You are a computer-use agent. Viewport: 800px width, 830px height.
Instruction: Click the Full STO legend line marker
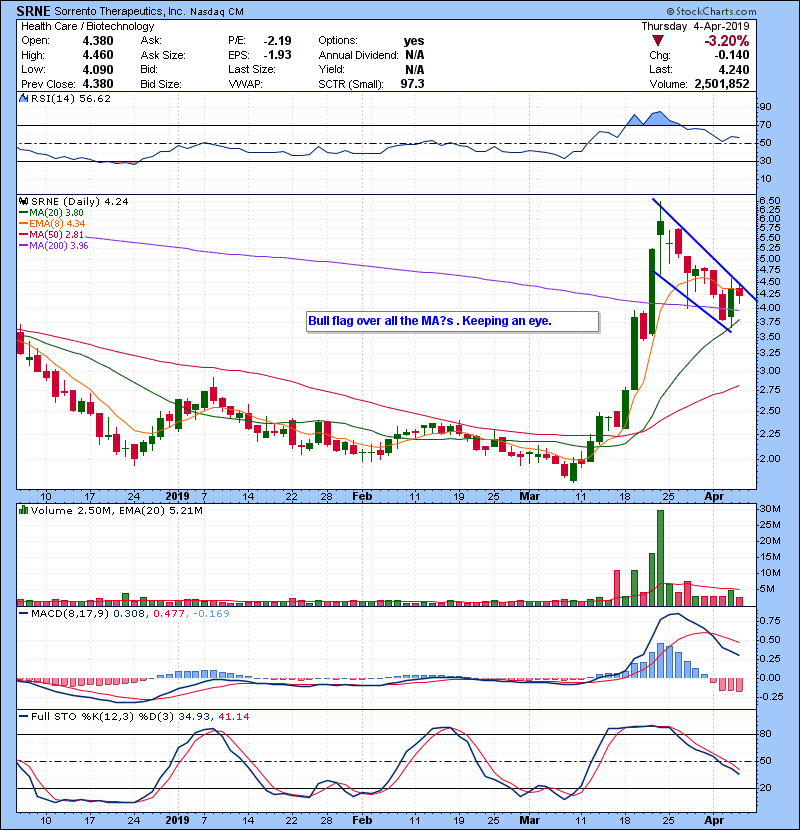[x=23, y=717]
